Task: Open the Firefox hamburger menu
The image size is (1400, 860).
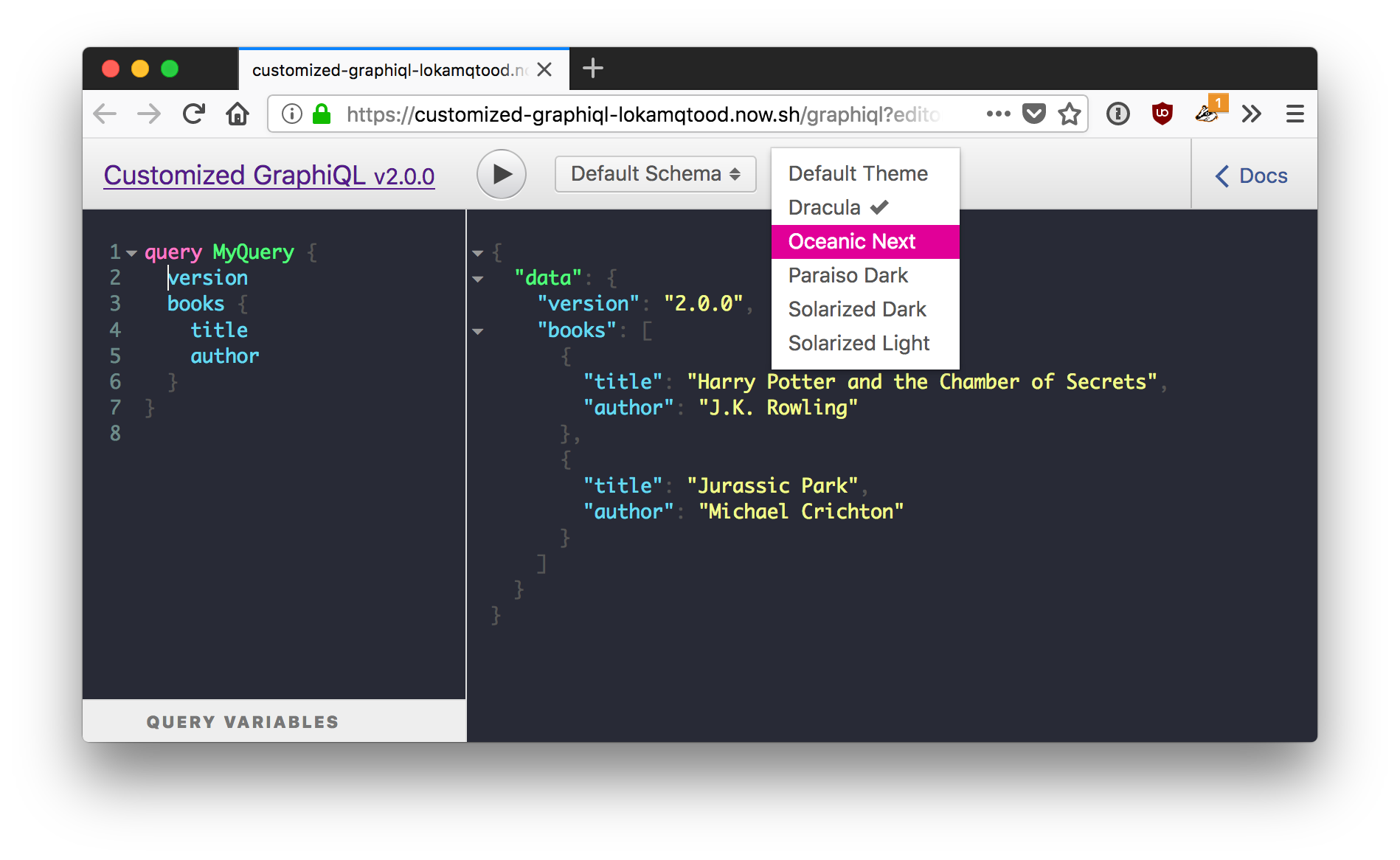Action: pyautogui.click(x=1295, y=114)
